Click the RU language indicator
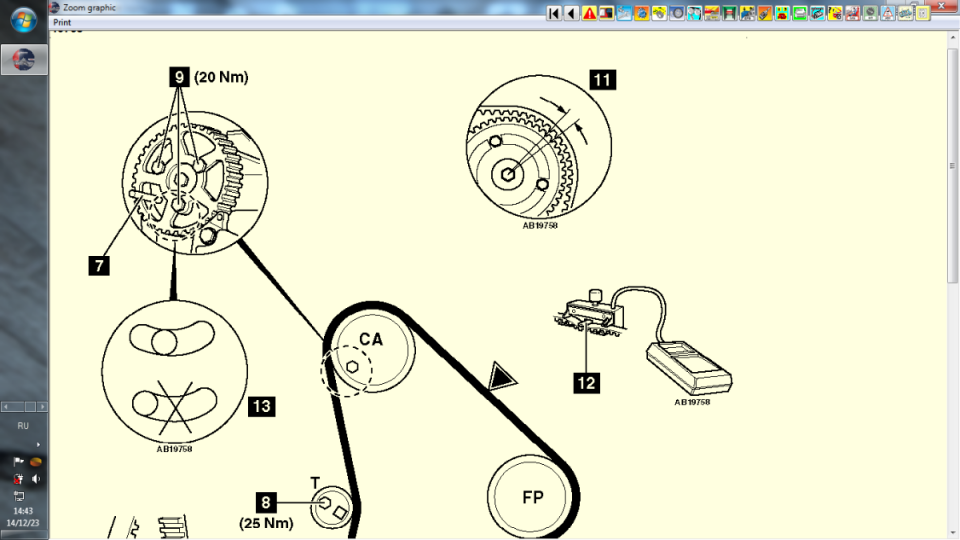Viewport: 960px width, 540px height. click(23, 425)
